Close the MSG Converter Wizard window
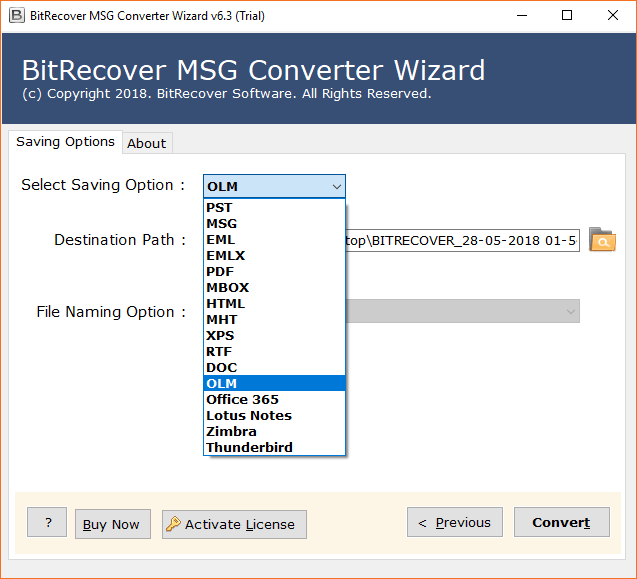Viewport: 637px width, 579px height. pyautogui.click(x=613, y=15)
